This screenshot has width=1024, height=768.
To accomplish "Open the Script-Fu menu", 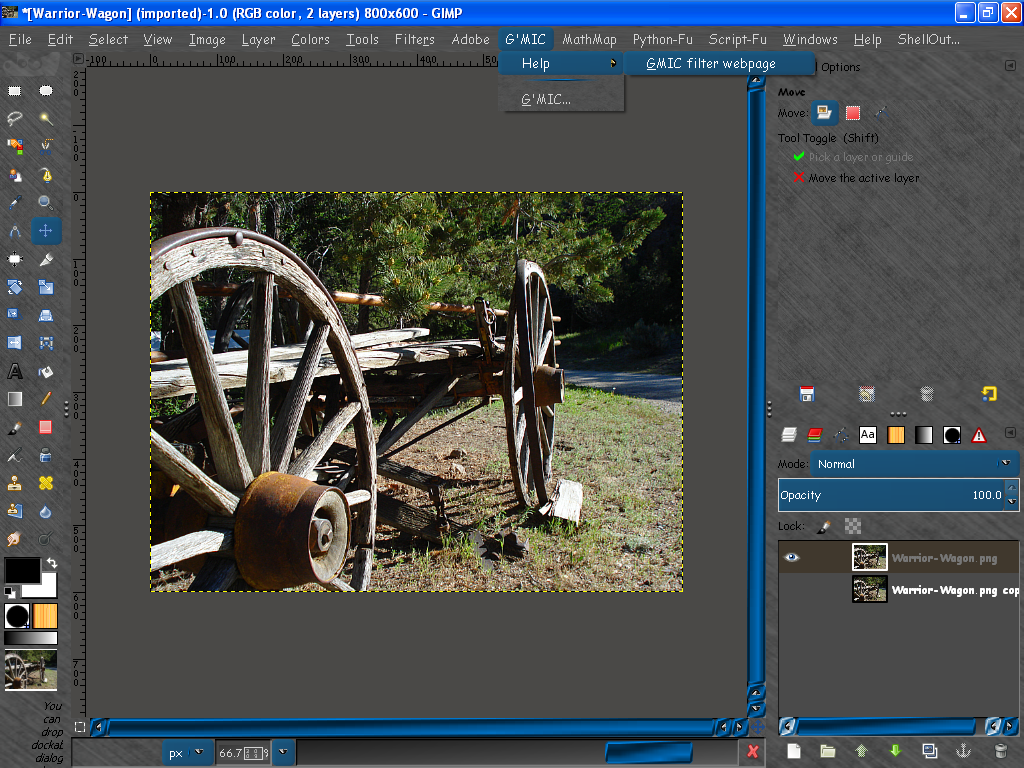I will tap(738, 39).
